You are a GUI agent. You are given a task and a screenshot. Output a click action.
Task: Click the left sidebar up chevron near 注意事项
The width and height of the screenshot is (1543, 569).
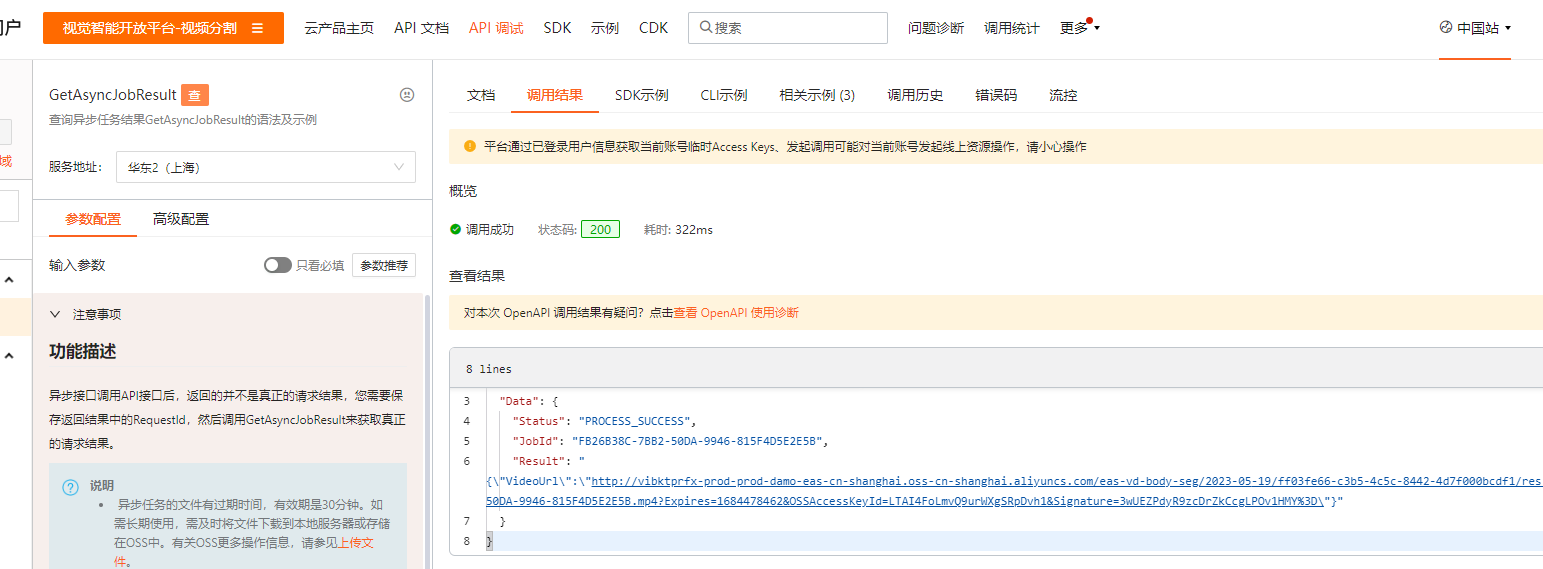pos(9,280)
